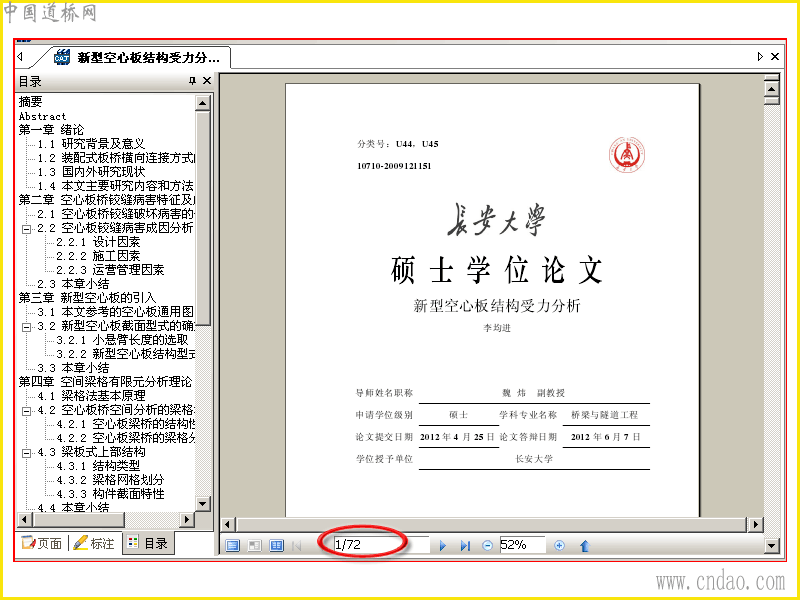Open the 1.3 国内外研究现状 entry
800x600 pixels.
[91, 172]
